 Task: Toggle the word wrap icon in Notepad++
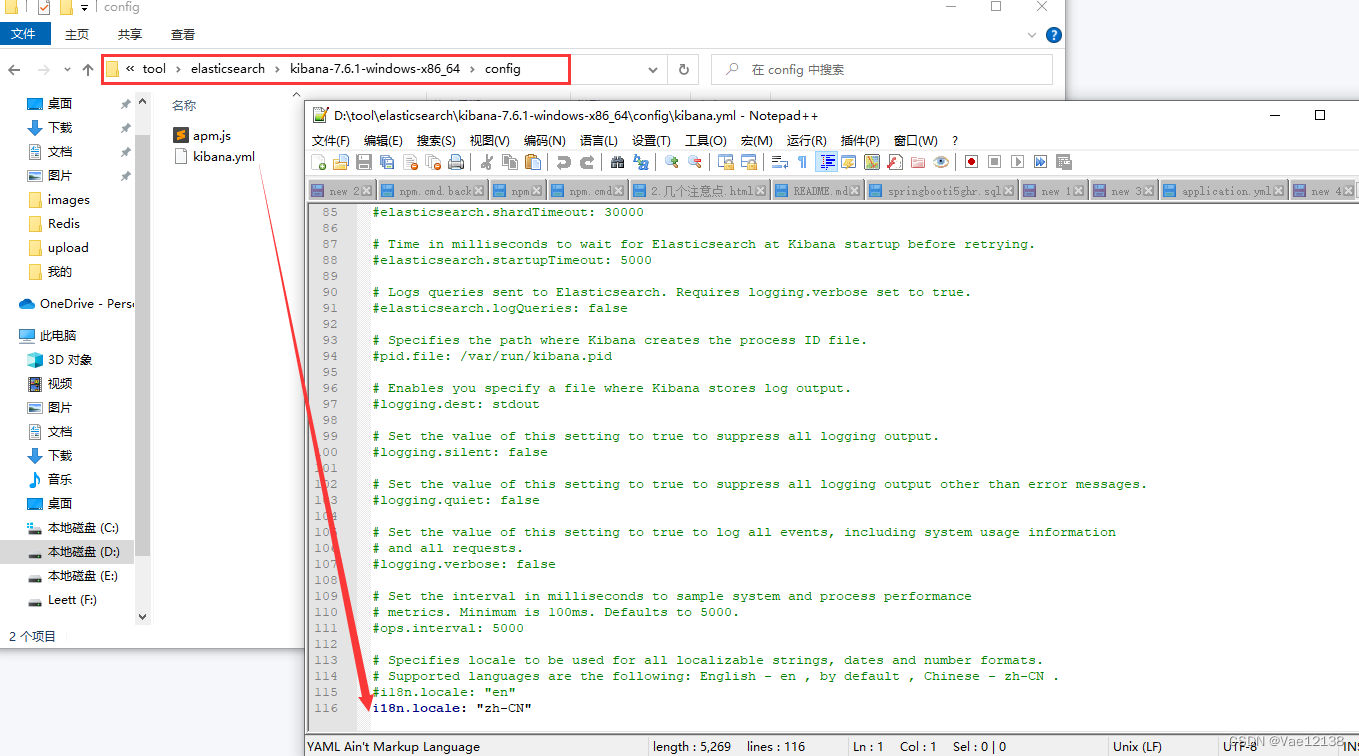[780, 162]
